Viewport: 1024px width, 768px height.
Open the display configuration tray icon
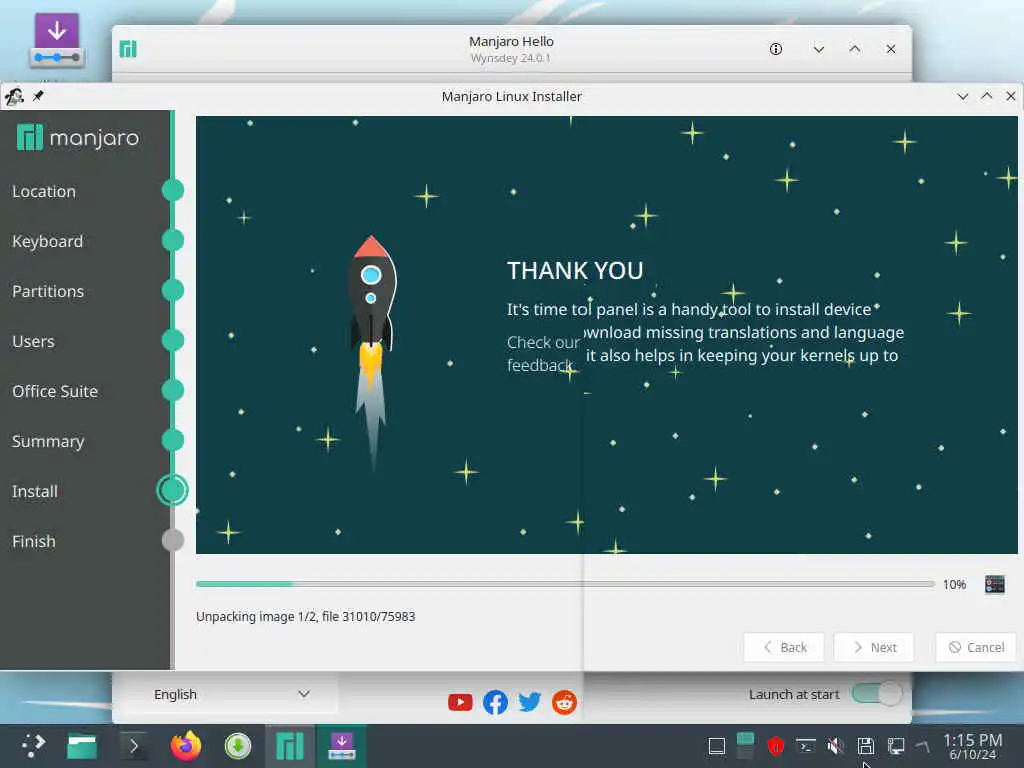[896, 746]
